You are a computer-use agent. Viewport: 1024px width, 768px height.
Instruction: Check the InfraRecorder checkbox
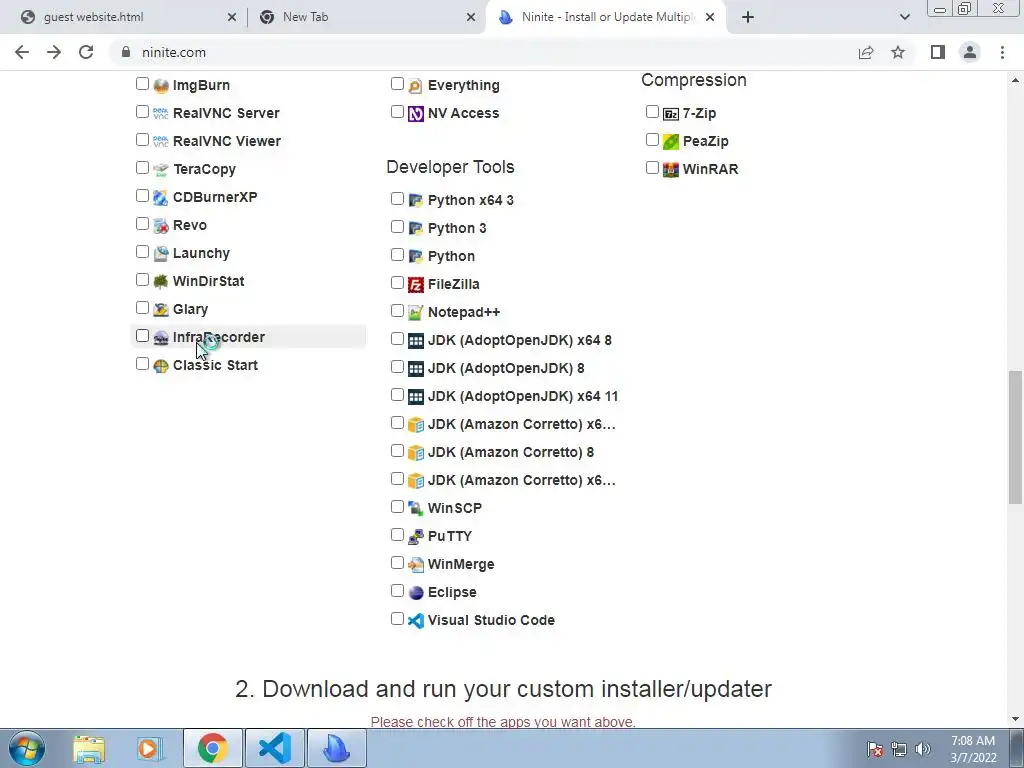(142, 336)
